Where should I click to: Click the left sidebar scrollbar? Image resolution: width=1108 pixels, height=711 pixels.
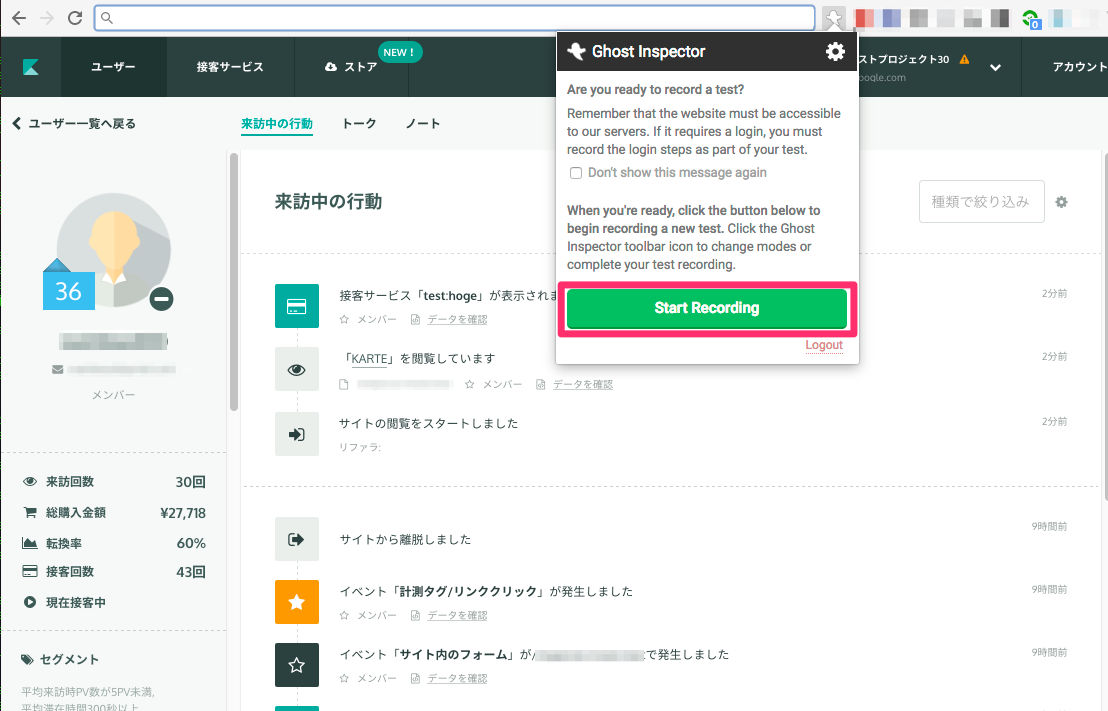pos(234,282)
